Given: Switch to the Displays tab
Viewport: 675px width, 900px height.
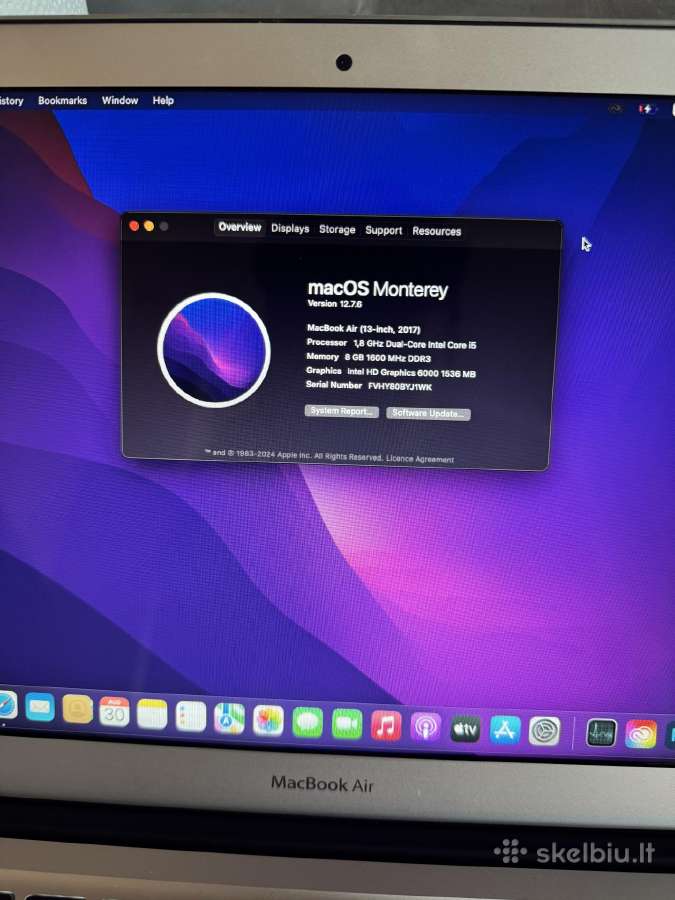Looking at the screenshot, I should pyautogui.click(x=290, y=228).
